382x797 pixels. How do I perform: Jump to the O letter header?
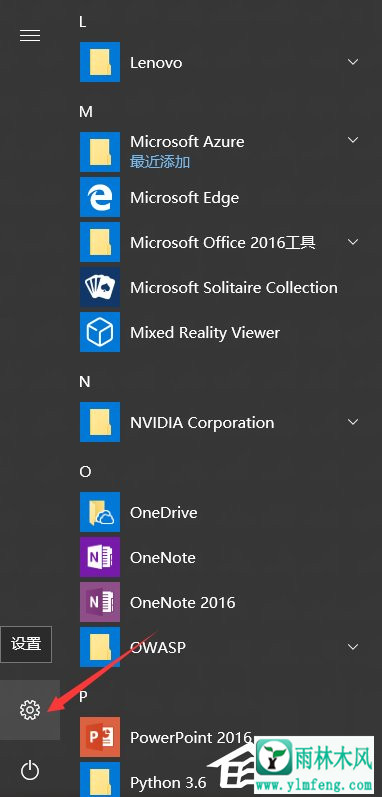click(x=85, y=471)
